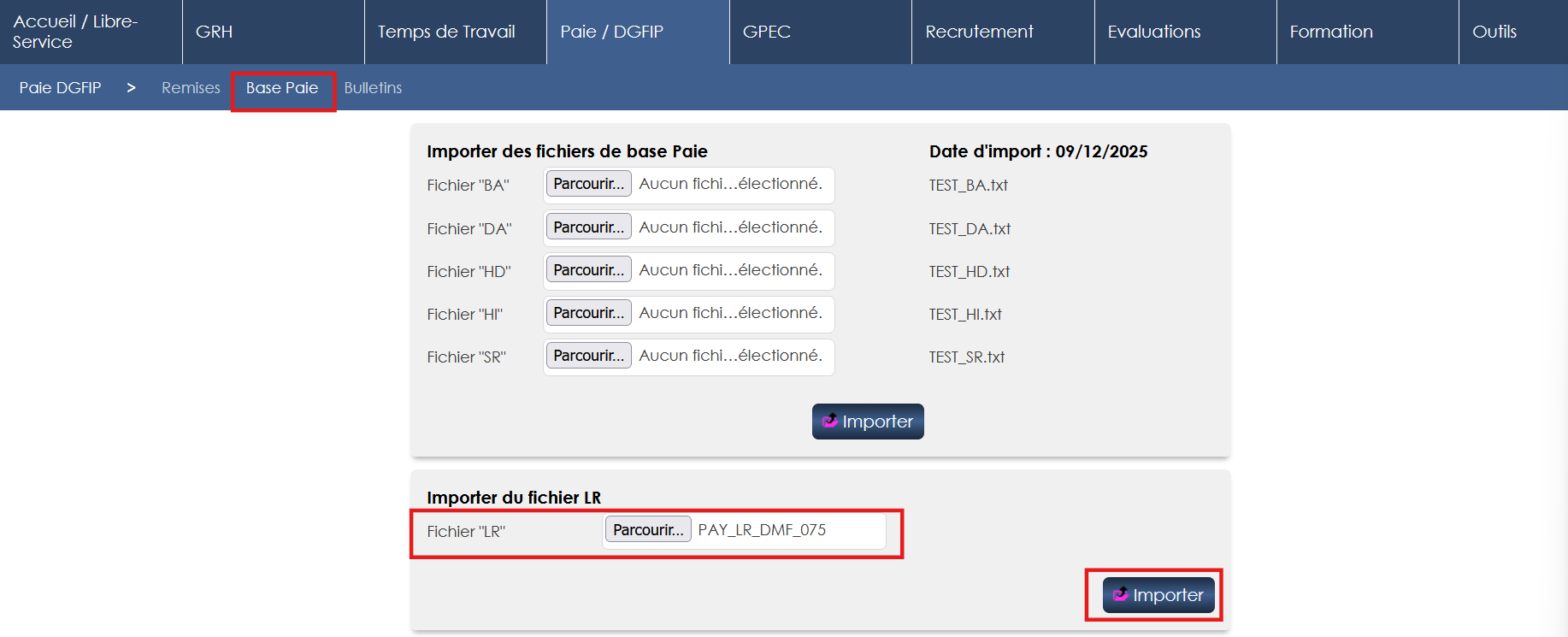Open the Evaluations menu
Viewport: 1568px width, 637px height.
pos(1154,32)
